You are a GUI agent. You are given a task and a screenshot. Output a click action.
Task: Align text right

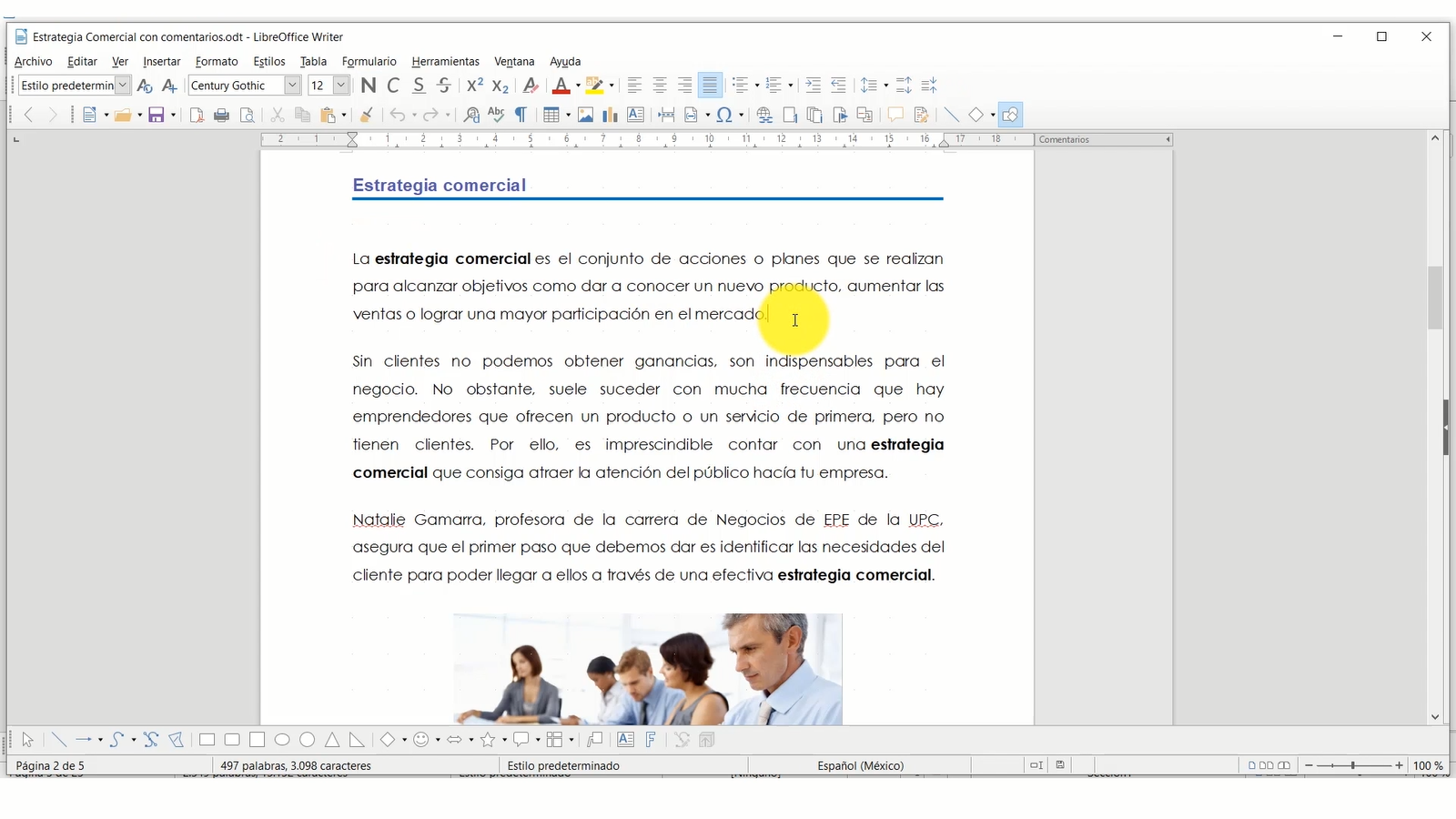tap(684, 86)
